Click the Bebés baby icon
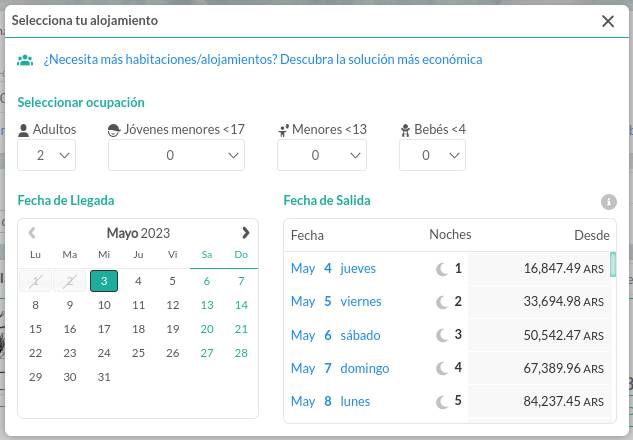 405,130
